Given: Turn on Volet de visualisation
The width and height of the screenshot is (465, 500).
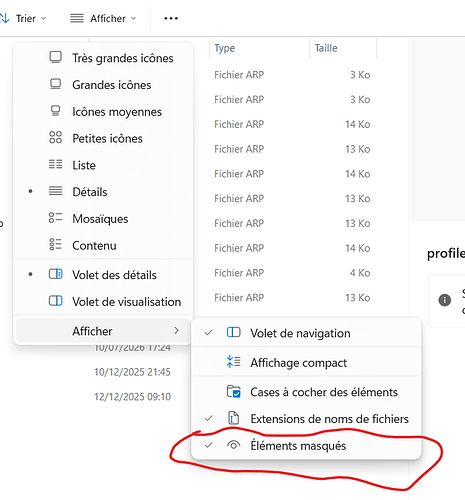Looking at the screenshot, I should [103, 301].
